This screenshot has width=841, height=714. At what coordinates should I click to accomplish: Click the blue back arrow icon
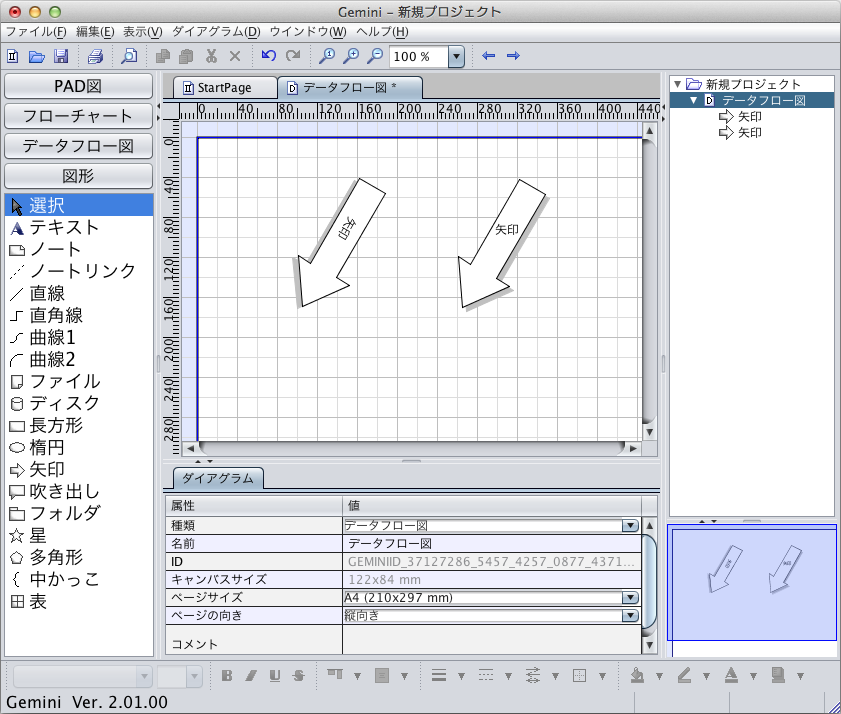pos(488,56)
